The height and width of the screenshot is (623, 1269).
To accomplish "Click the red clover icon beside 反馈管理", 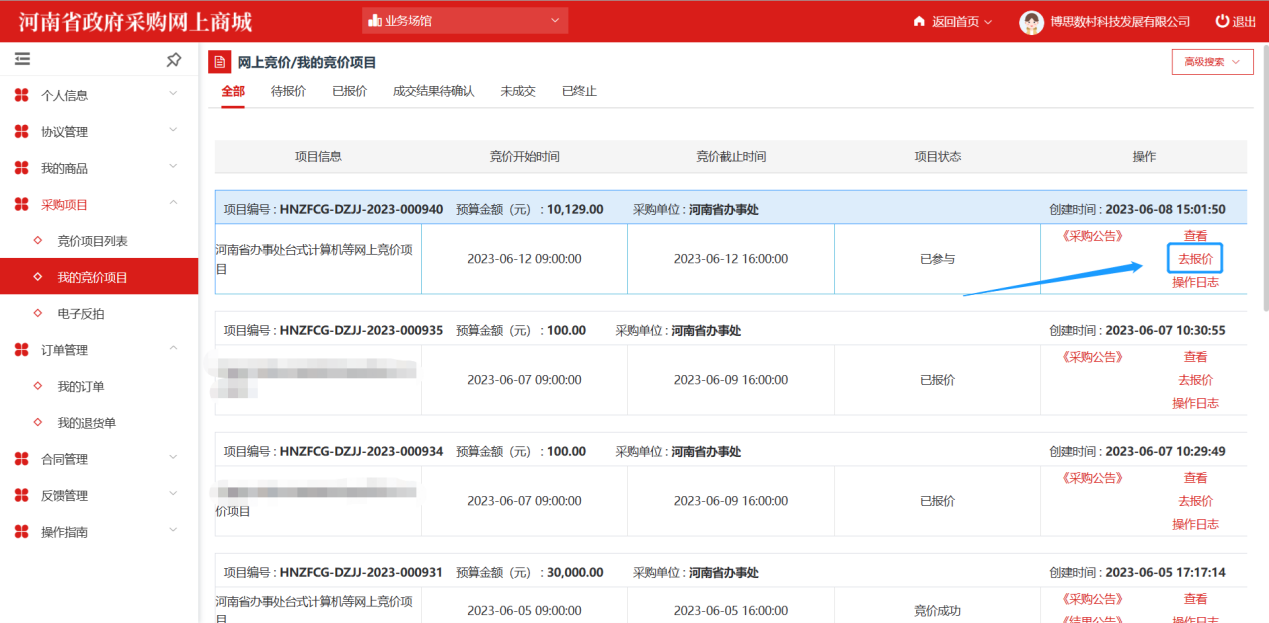I will (22, 495).
